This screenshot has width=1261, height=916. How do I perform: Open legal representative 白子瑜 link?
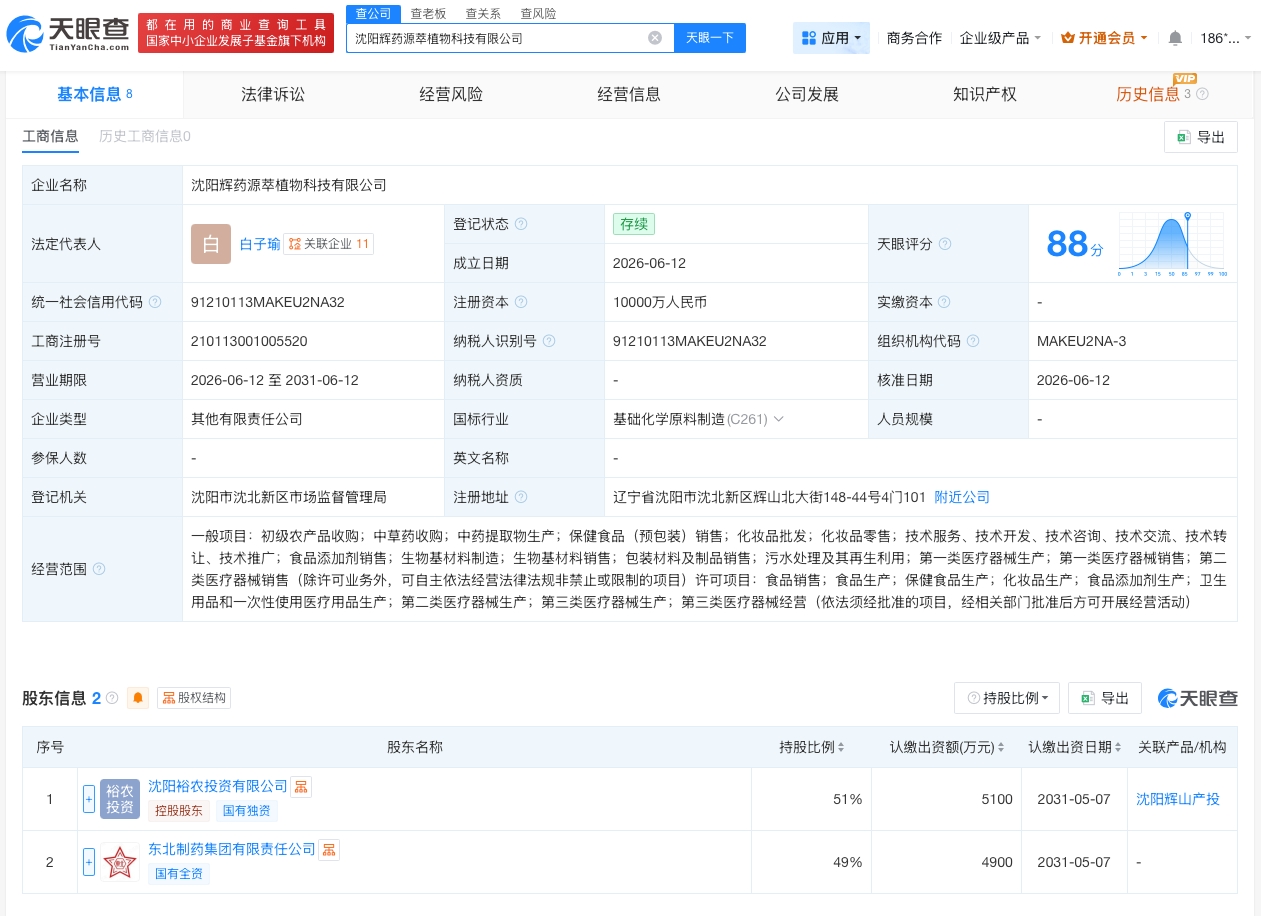[x=260, y=244]
